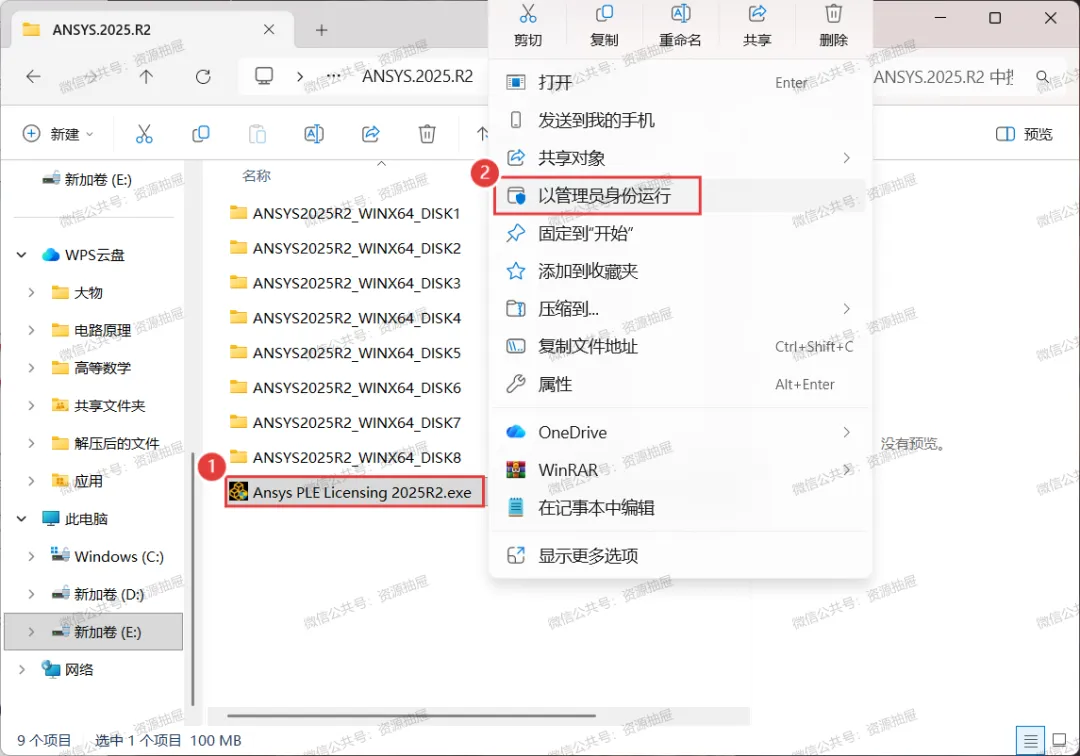Switch to details view icon in status bar
This screenshot has width=1080, height=756.
pos(1030,741)
